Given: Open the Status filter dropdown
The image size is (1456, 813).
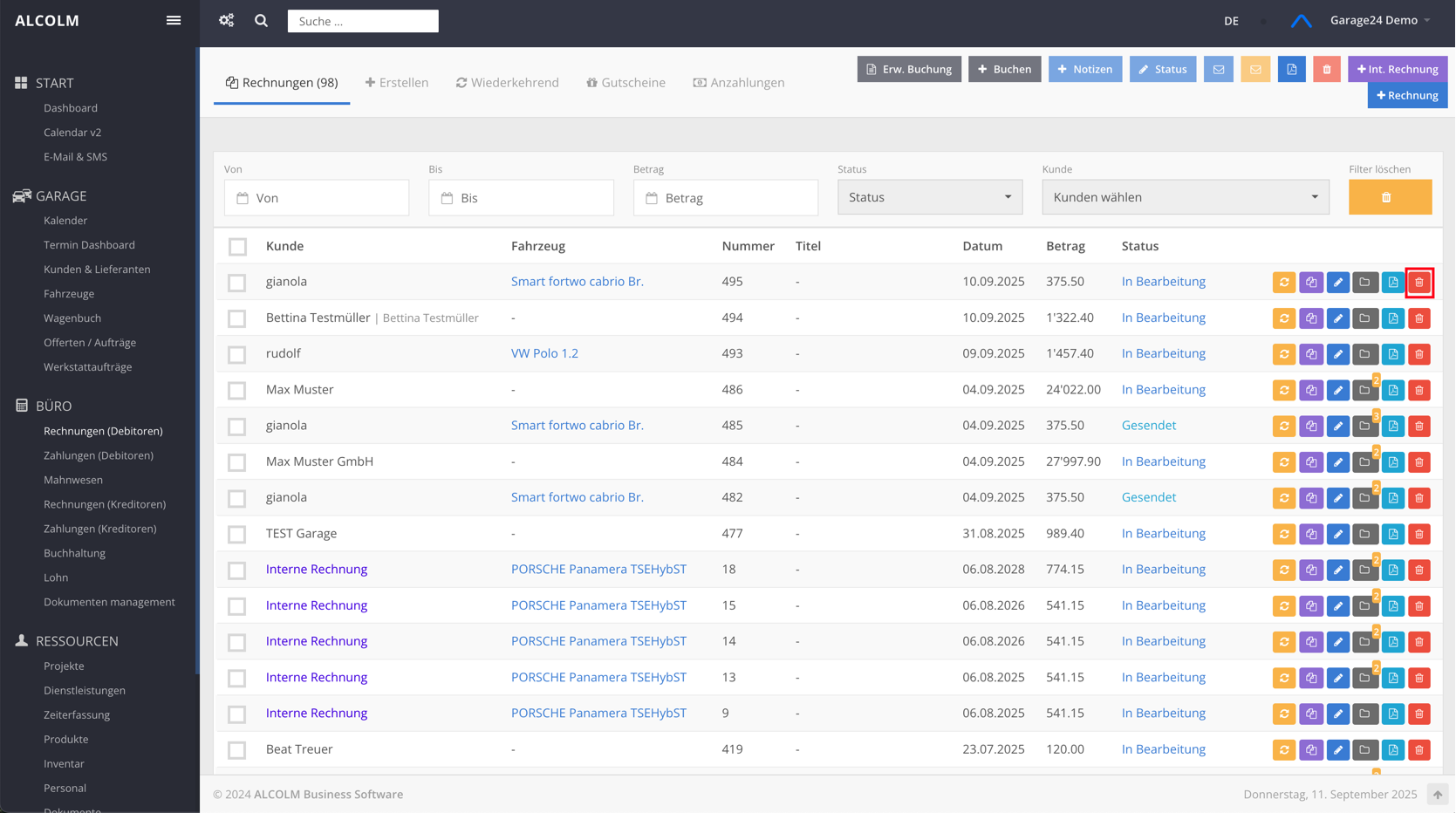Looking at the screenshot, I should [929, 197].
